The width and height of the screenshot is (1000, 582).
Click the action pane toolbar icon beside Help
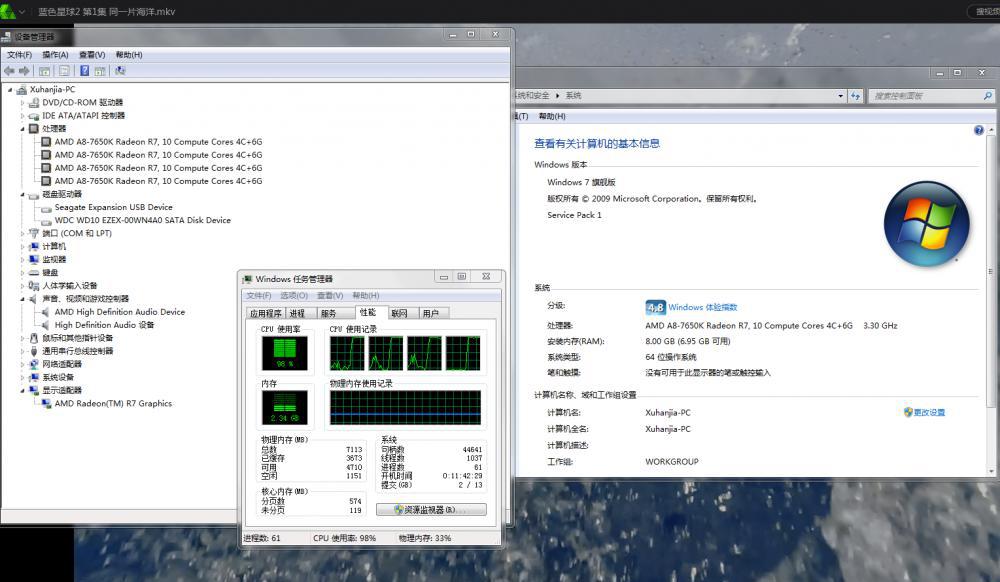click(x=100, y=71)
